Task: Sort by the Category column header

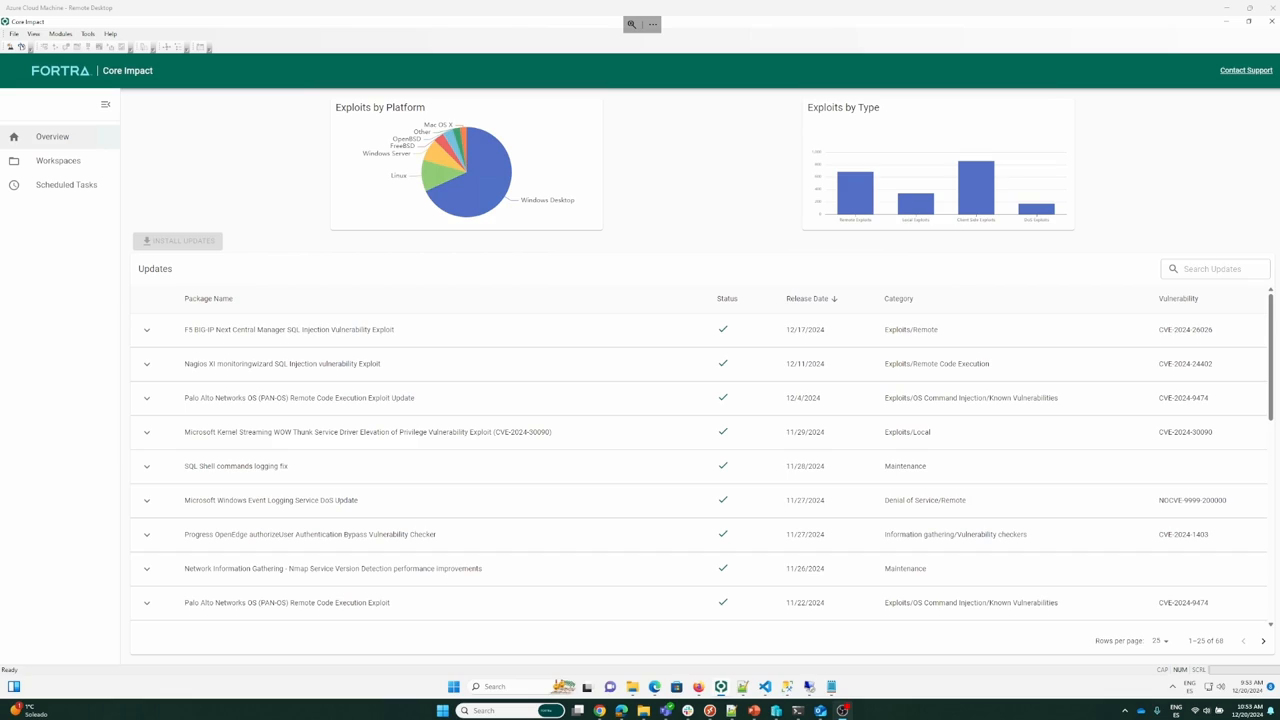Action: [898, 299]
